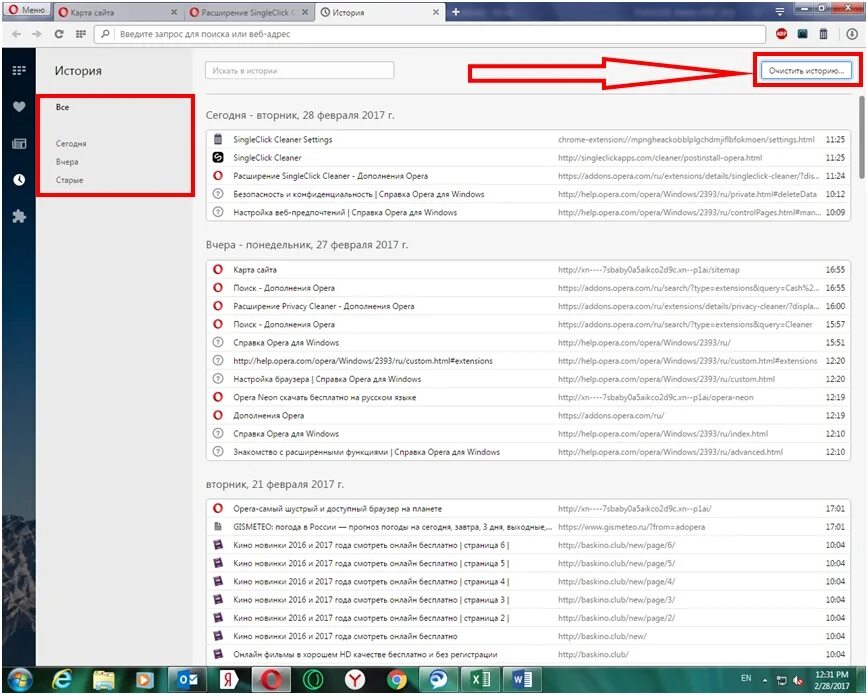Go back with the back arrow
This screenshot has width=868, height=695.
17,34
